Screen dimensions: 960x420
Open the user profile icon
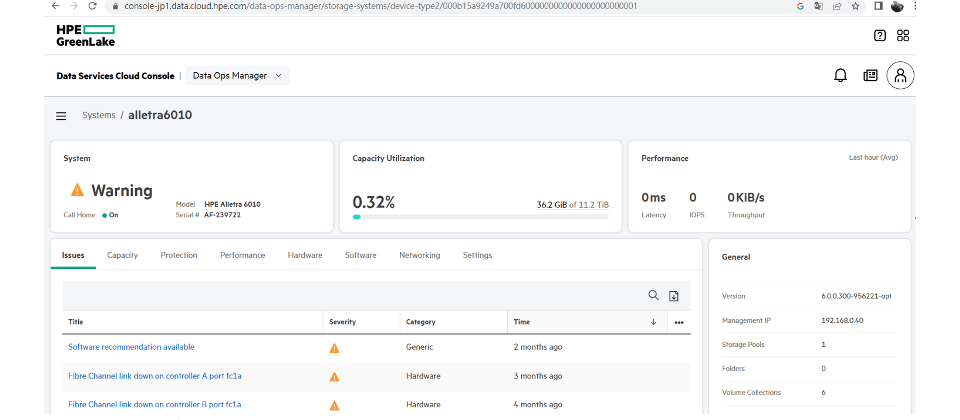[x=900, y=75]
